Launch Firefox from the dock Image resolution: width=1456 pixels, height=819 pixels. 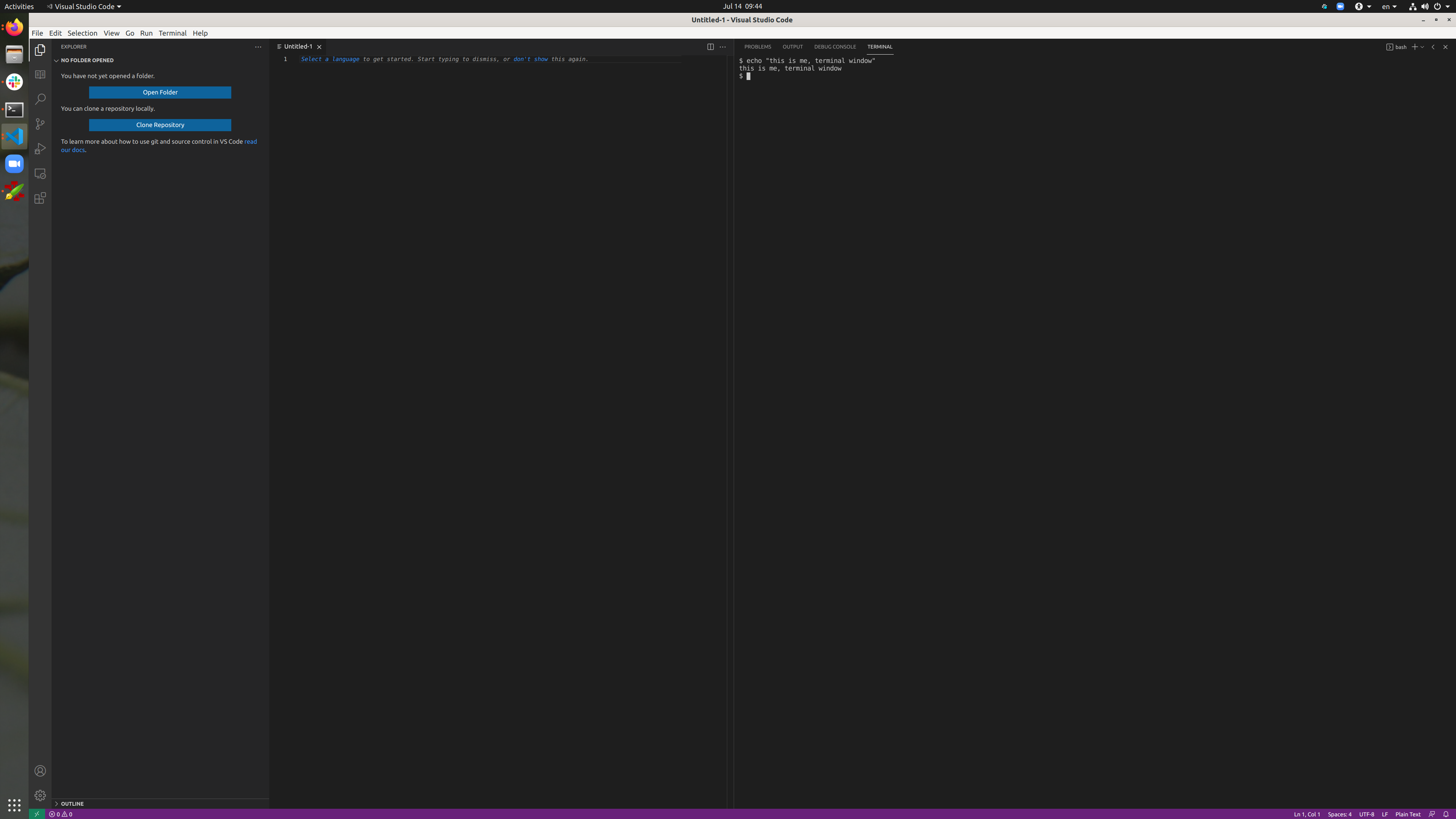(14, 27)
